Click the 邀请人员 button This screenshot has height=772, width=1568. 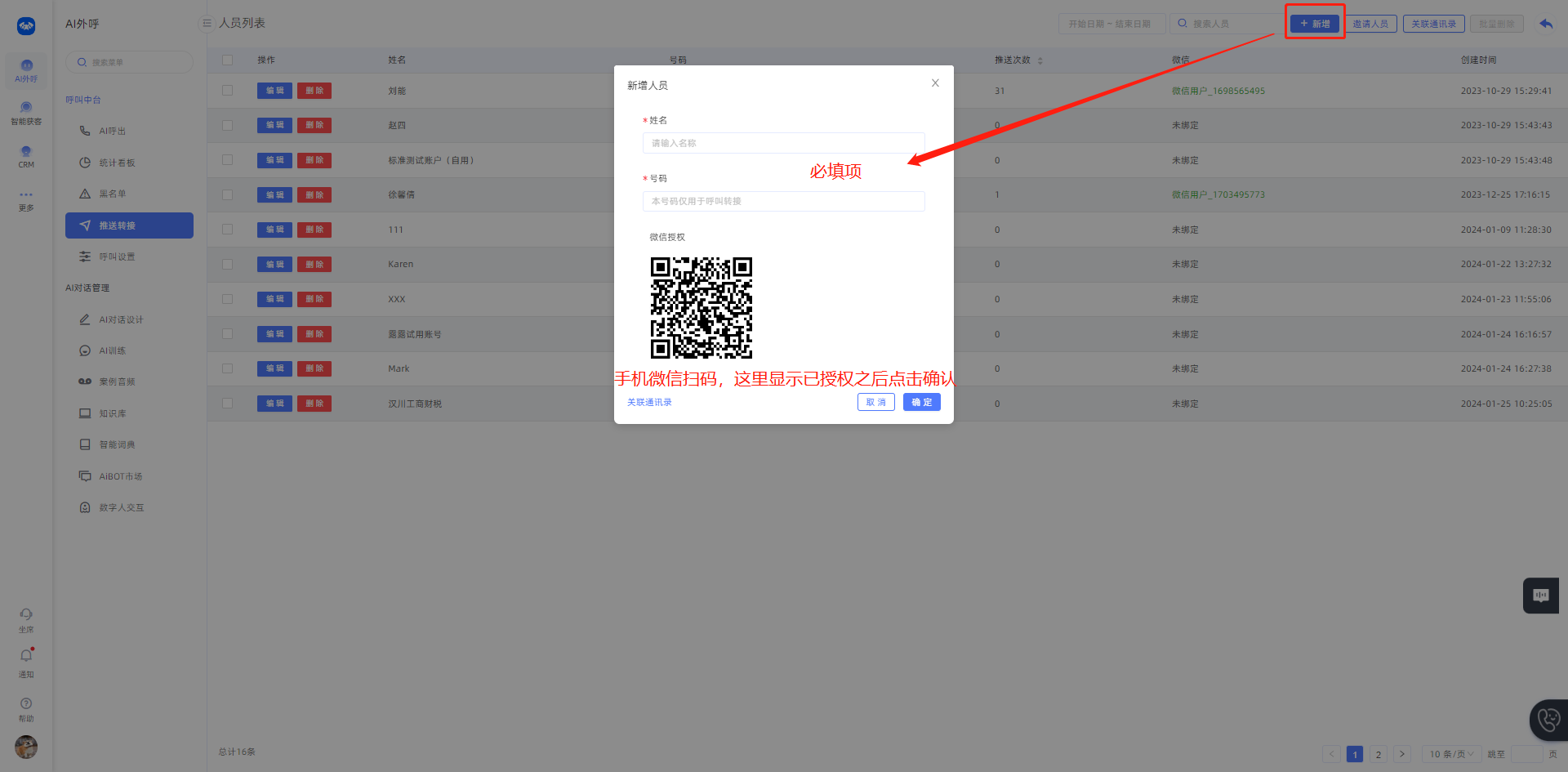coord(1370,24)
